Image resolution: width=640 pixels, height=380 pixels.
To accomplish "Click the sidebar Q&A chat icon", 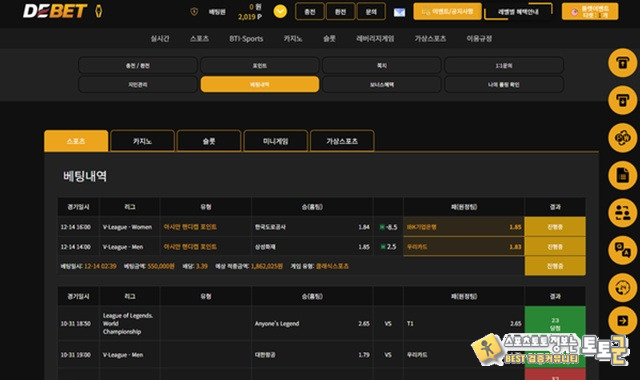I will tap(622, 250).
